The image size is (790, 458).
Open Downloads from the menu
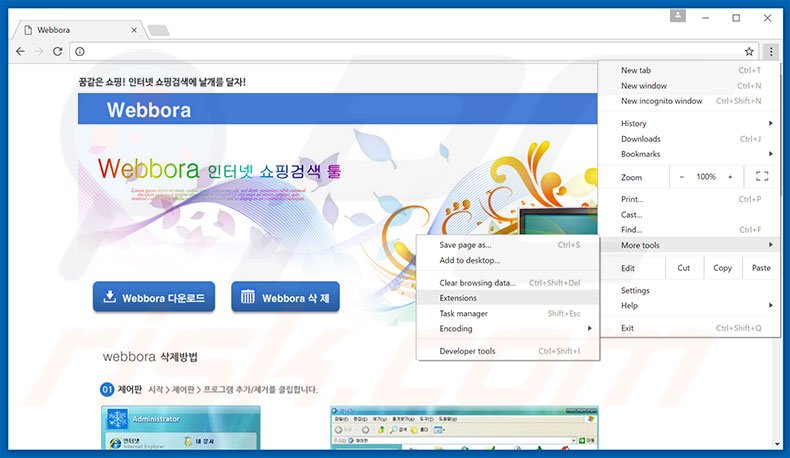pyautogui.click(x=690, y=139)
